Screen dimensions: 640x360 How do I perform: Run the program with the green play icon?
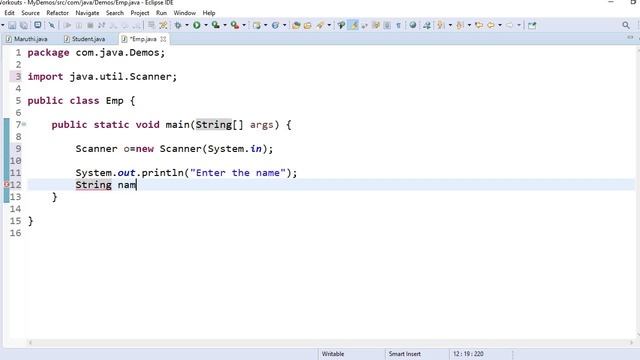[197, 25]
